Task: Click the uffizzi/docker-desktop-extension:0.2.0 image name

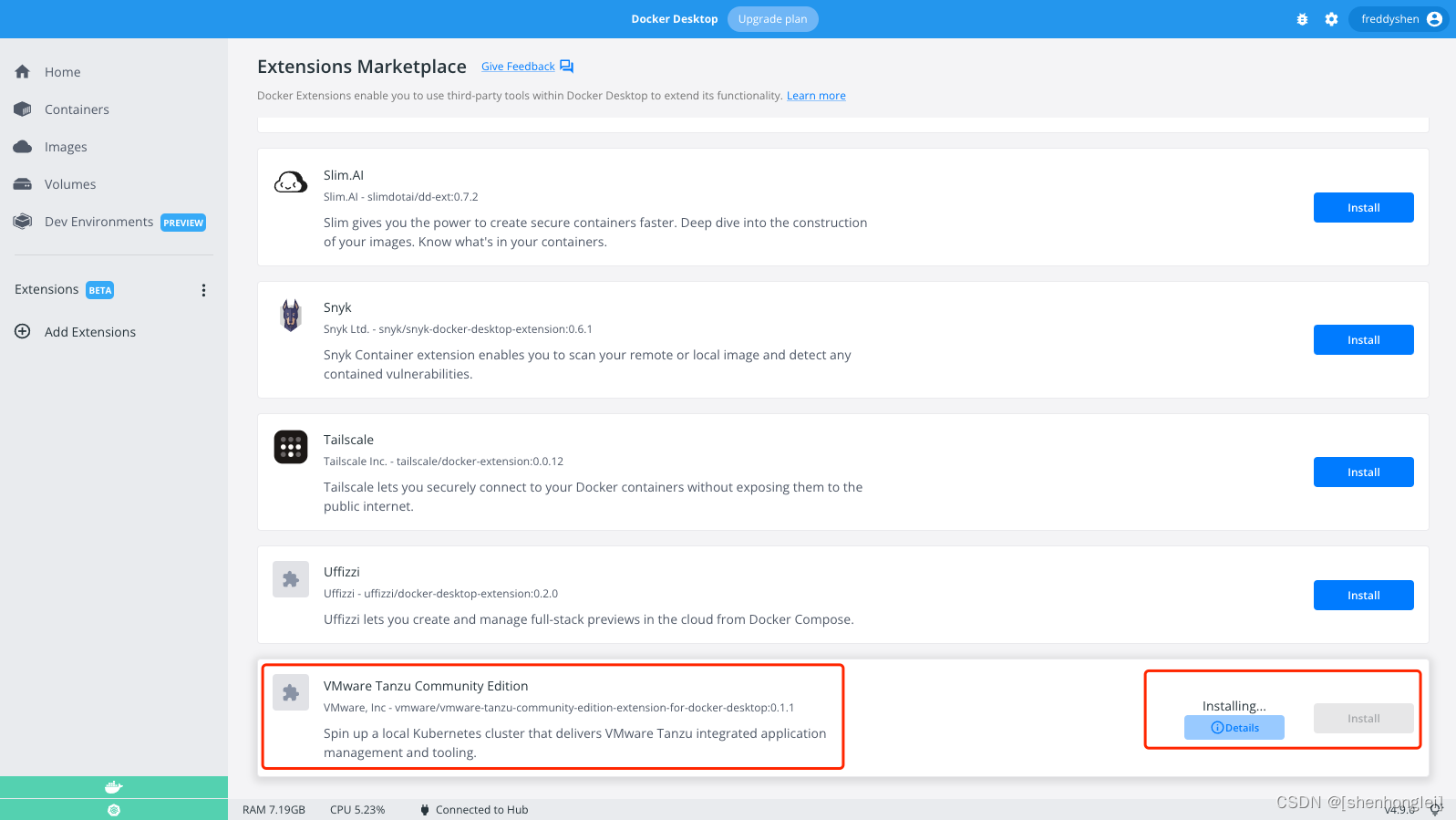Action: point(461,594)
